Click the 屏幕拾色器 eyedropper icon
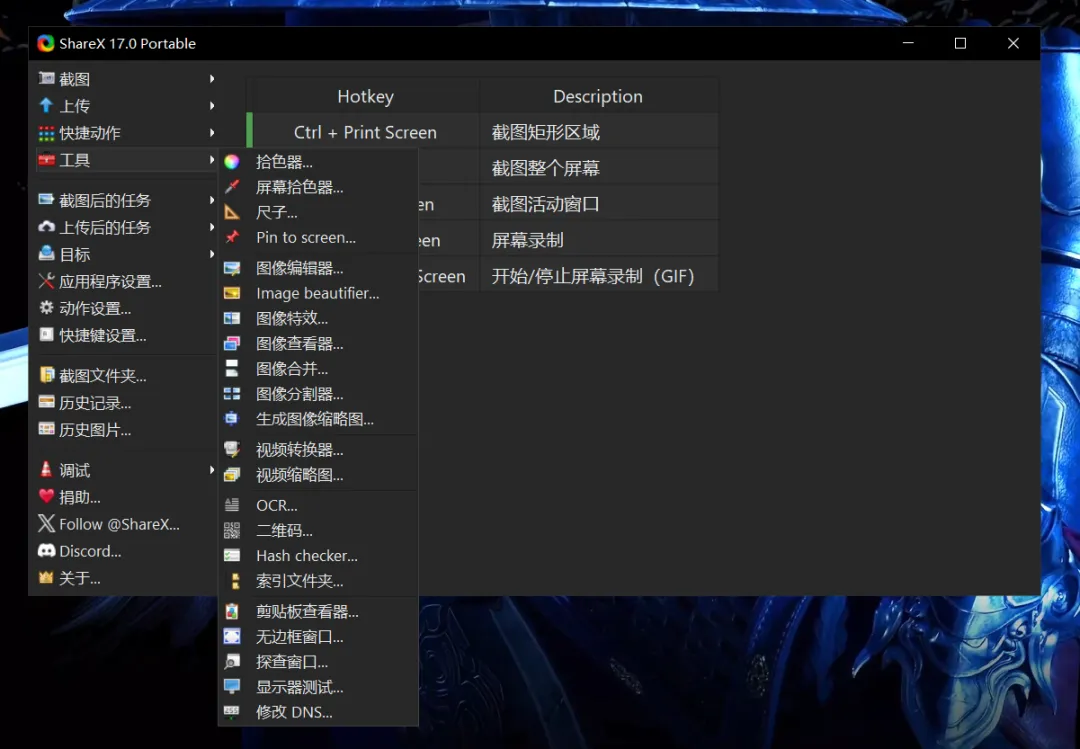The image size is (1080, 749). pos(232,187)
